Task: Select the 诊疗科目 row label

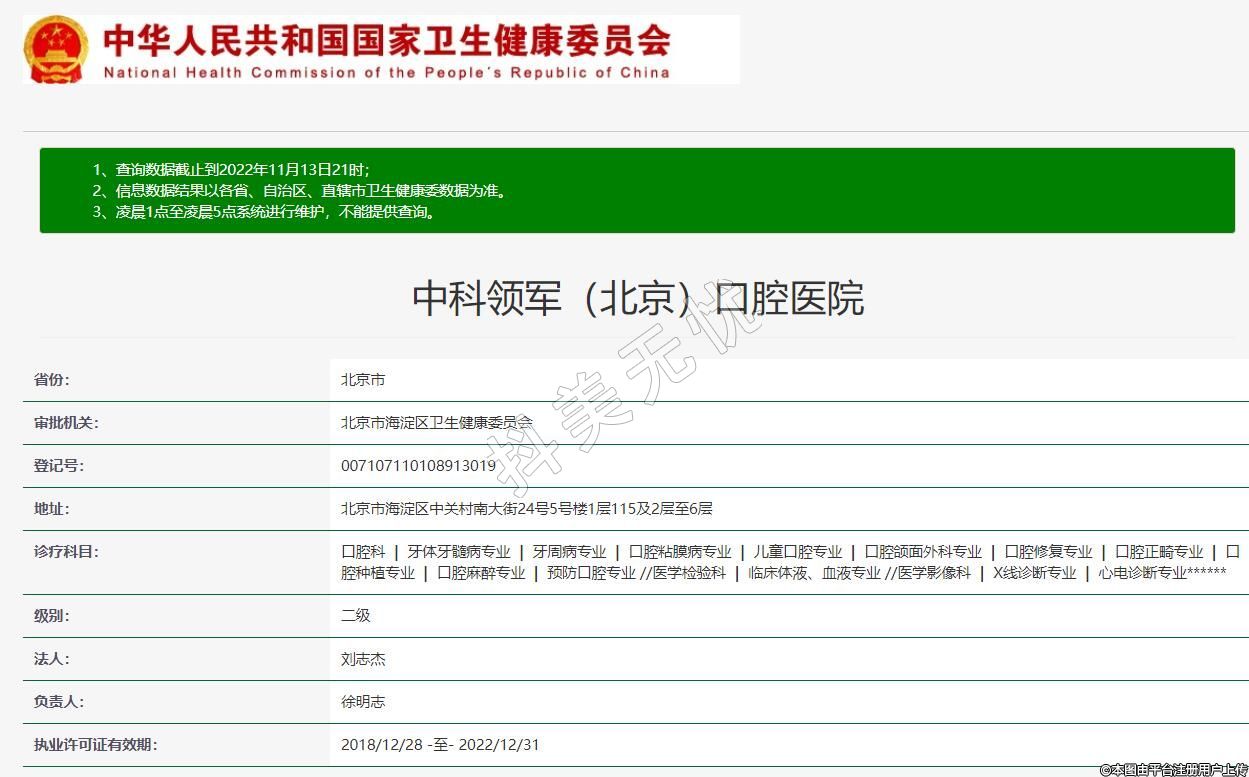Action: [66, 552]
